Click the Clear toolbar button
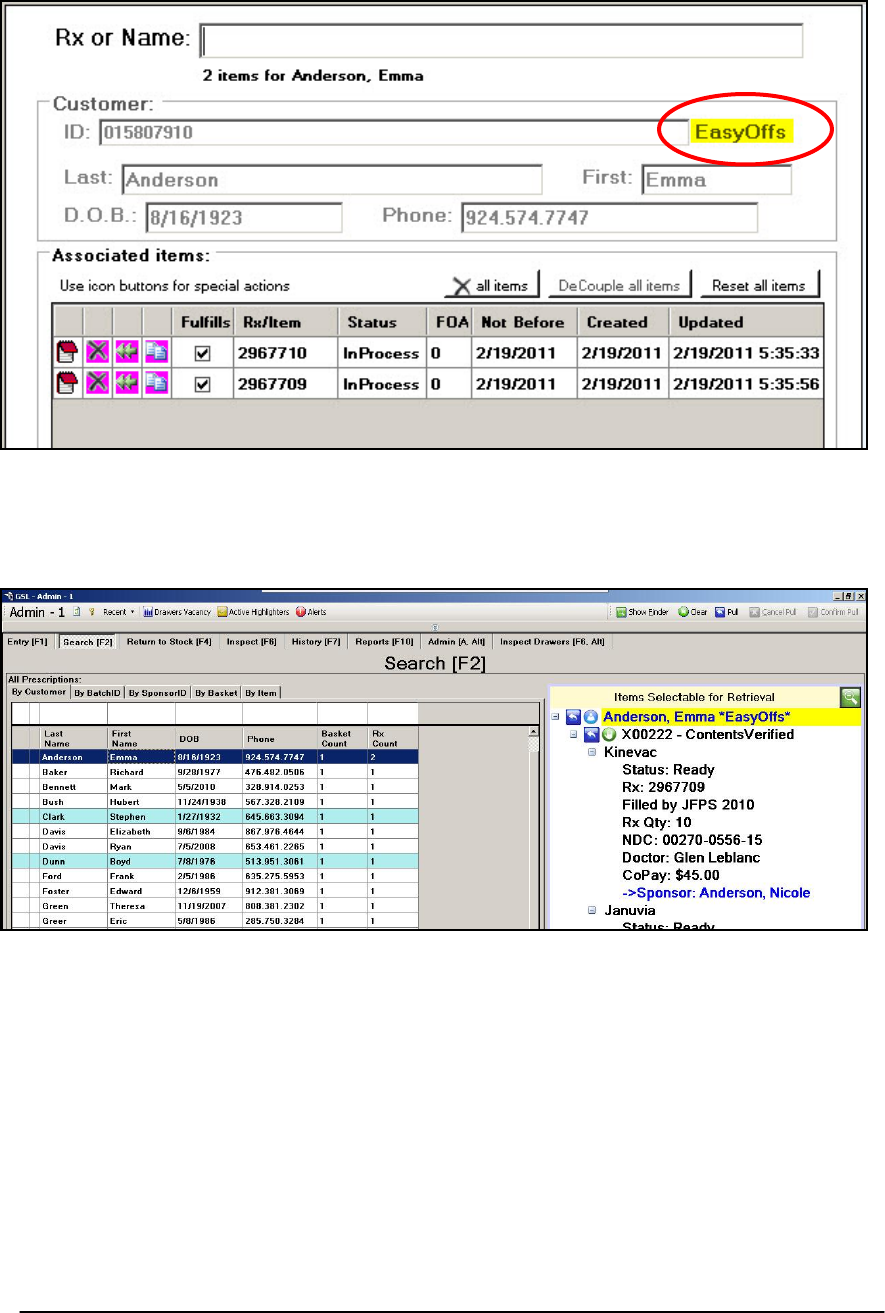Screen dimensions: 885x1313 [x=693, y=612]
